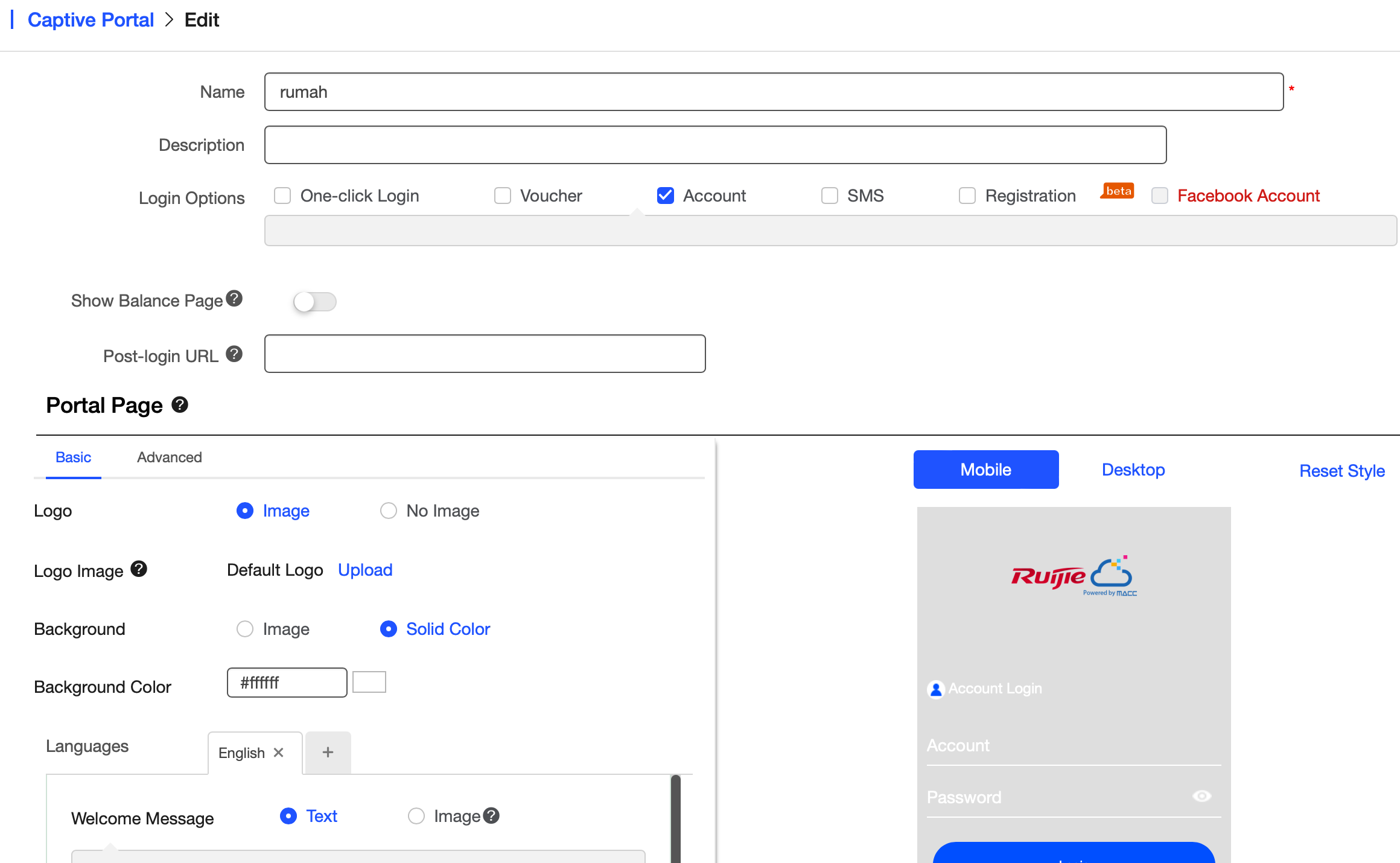Choose Image for the Background option
This screenshot has width=1400, height=863.
click(245, 629)
